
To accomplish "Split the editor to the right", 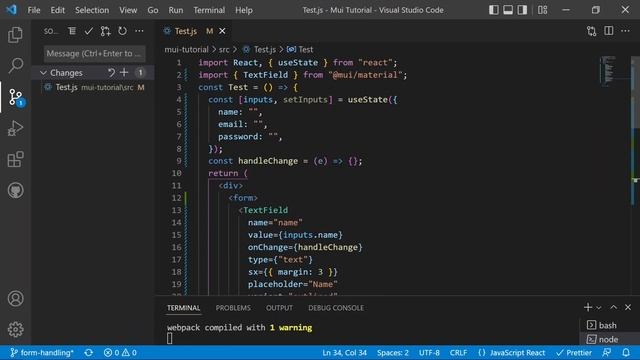I will pyautogui.click(x=609, y=31).
